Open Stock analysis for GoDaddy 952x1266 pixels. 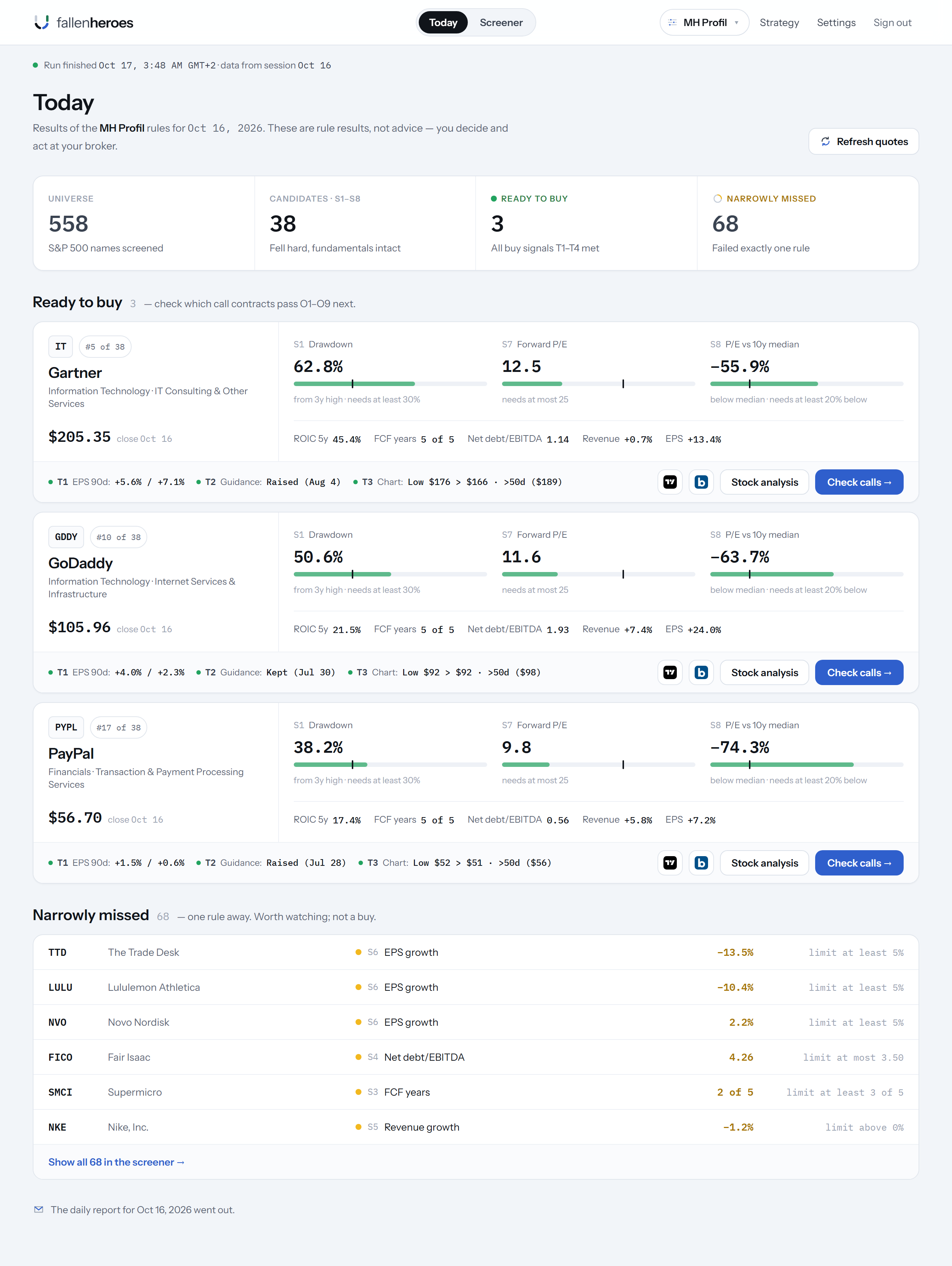point(764,672)
